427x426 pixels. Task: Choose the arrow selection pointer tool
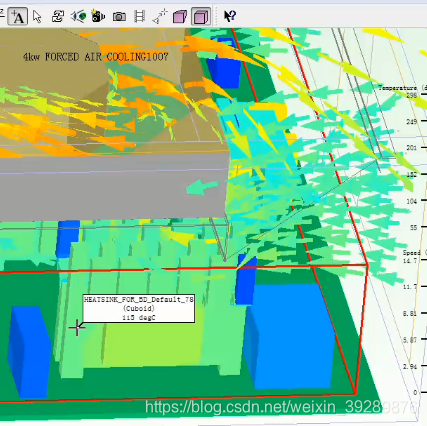coord(37,16)
